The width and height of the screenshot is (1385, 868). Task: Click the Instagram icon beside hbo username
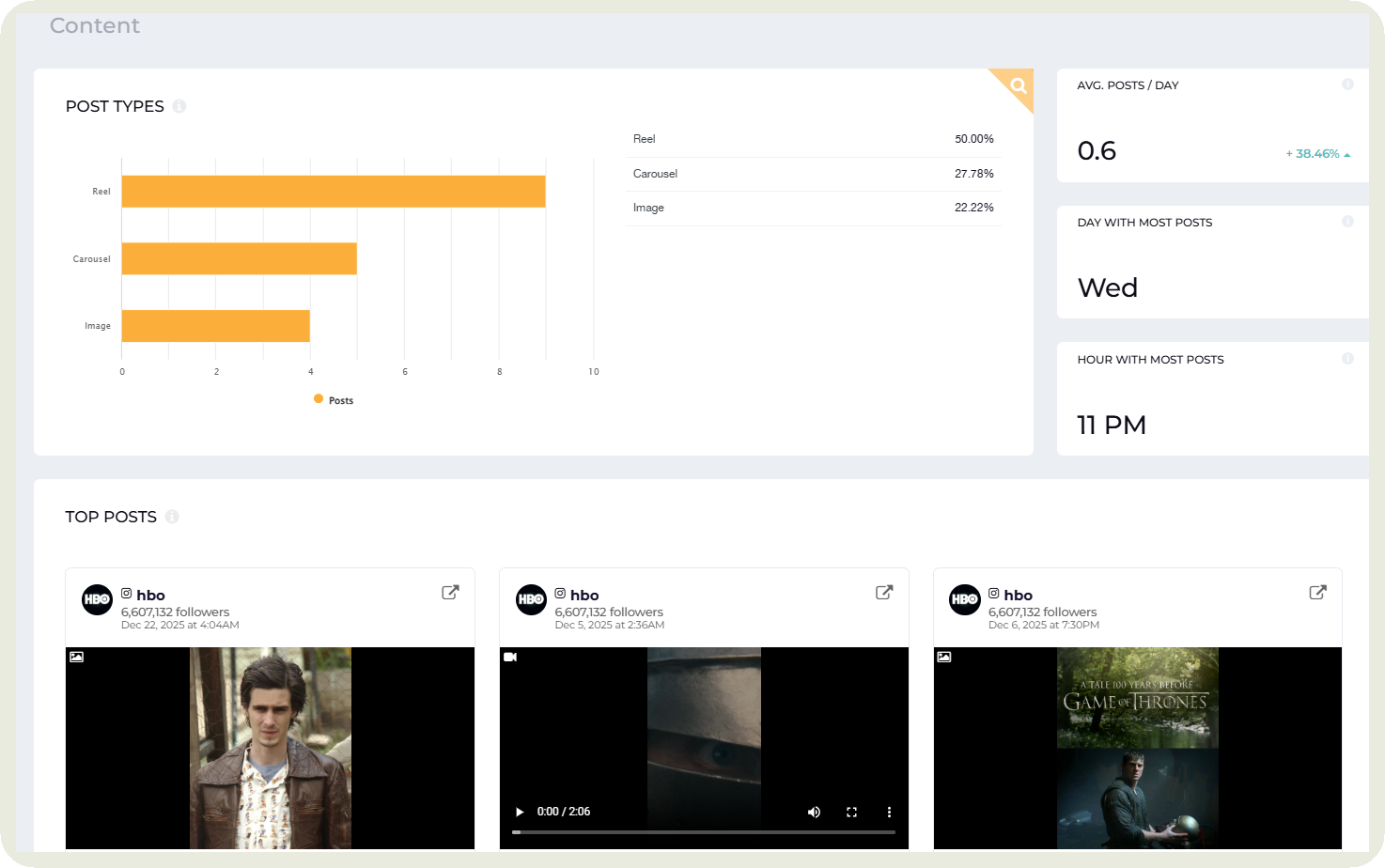click(127, 593)
